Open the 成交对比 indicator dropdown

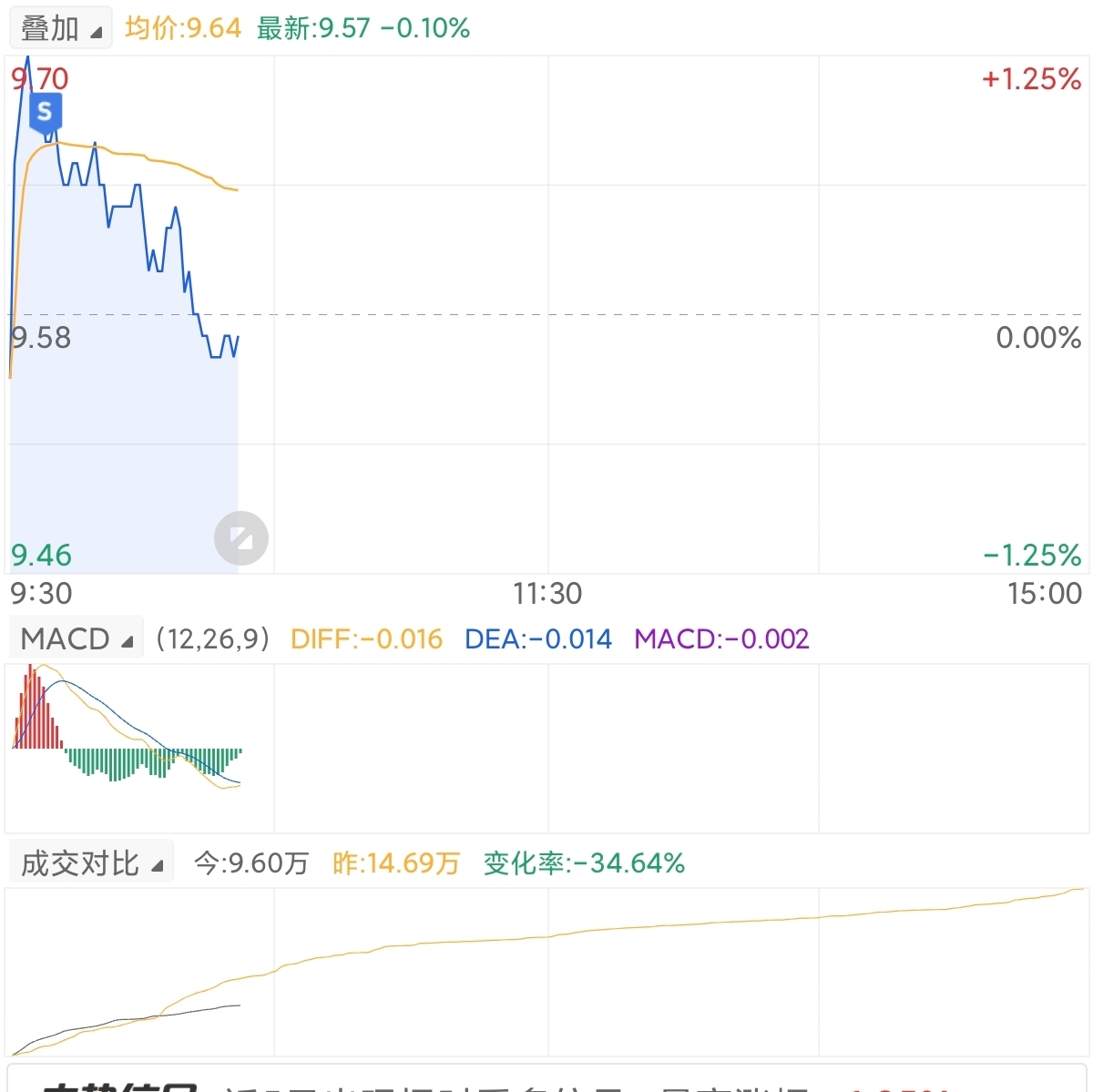pyautogui.click(x=91, y=862)
